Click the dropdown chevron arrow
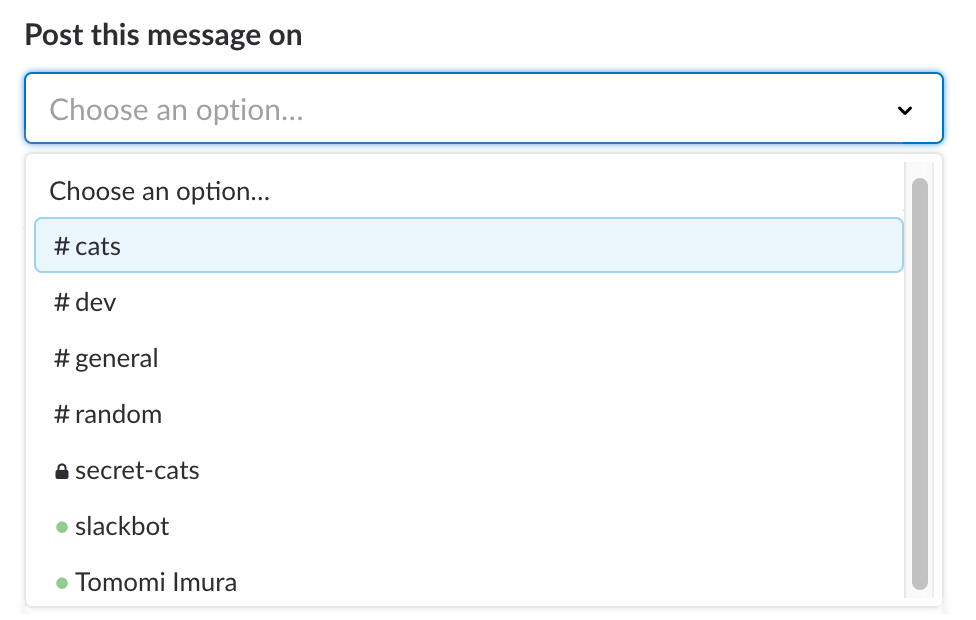The image size is (976, 620). pyautogui.click(x=905, y=110)
